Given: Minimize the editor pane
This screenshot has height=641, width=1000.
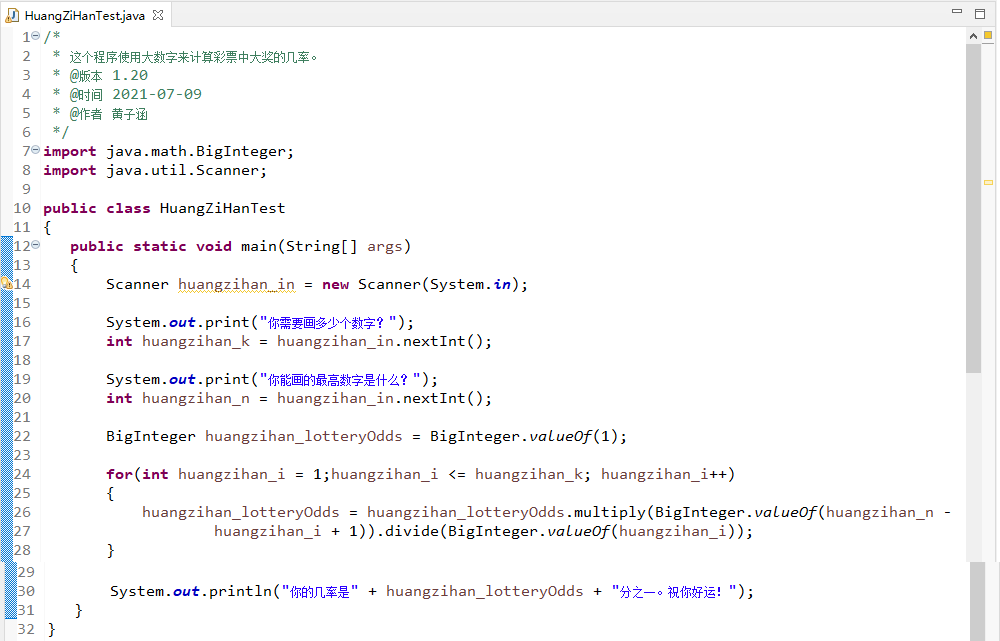Looking at the screenshot, I should coord(957,11).
